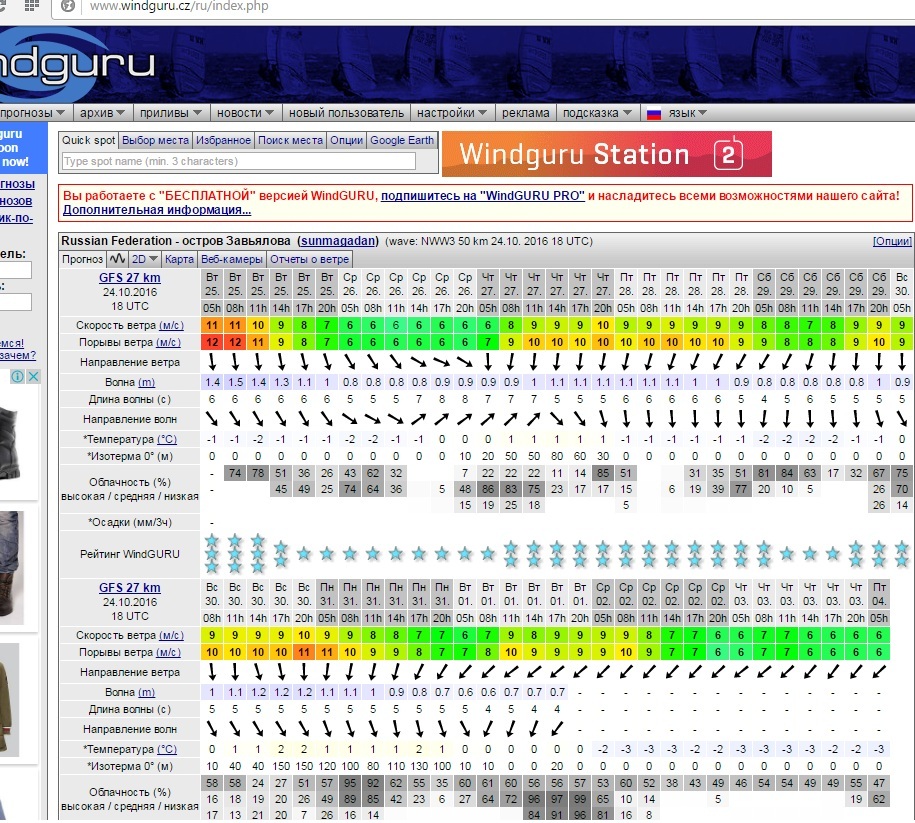
Task: Open новый пользователь menu item
Action: tap(346, 113)
